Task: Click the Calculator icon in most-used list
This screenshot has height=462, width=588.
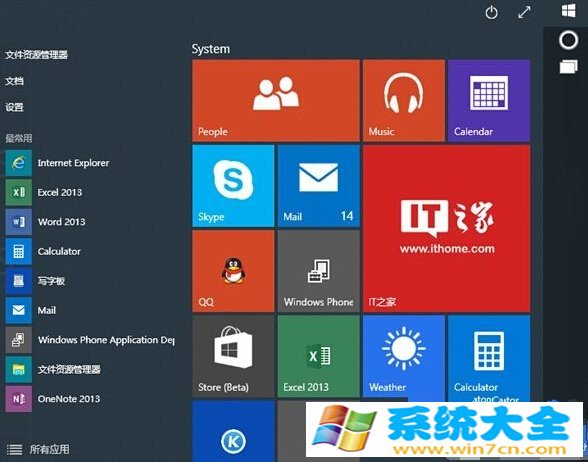Action: pyautogui.click(x=18, y=251)
